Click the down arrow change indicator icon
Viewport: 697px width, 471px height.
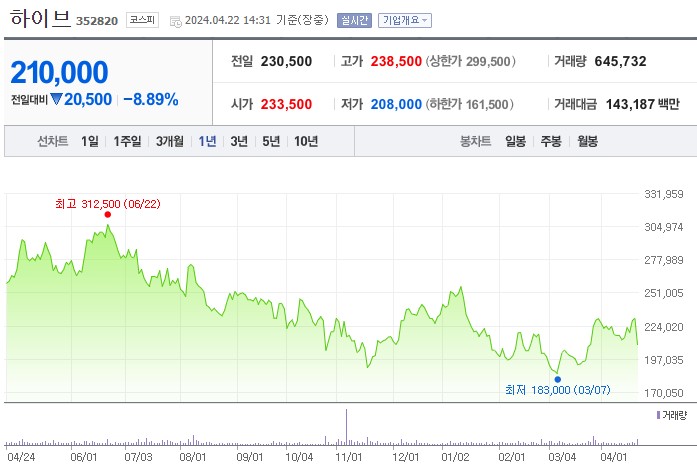point(56,99)
